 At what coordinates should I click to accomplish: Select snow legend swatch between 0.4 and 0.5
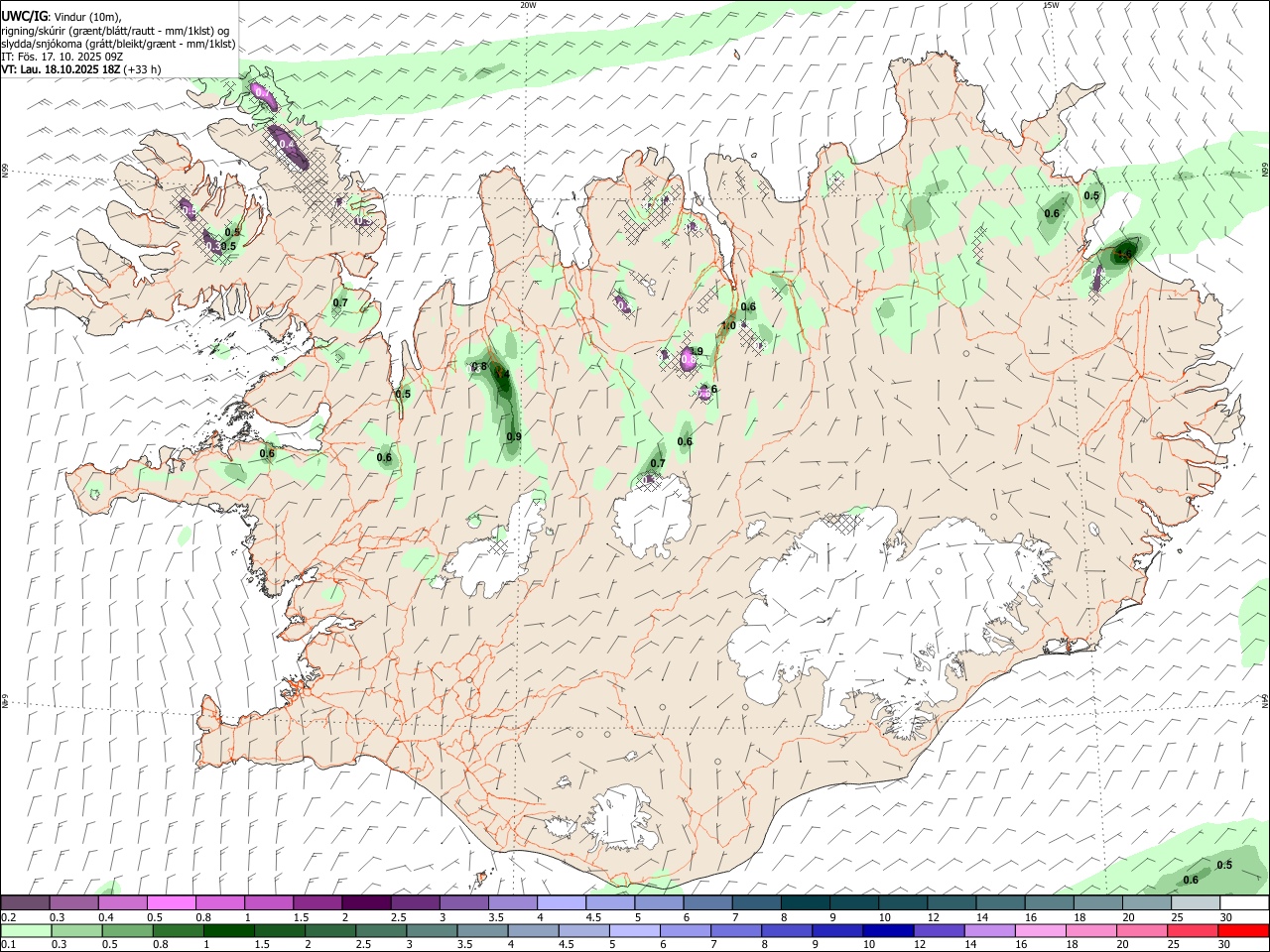(x=122, y=903)
